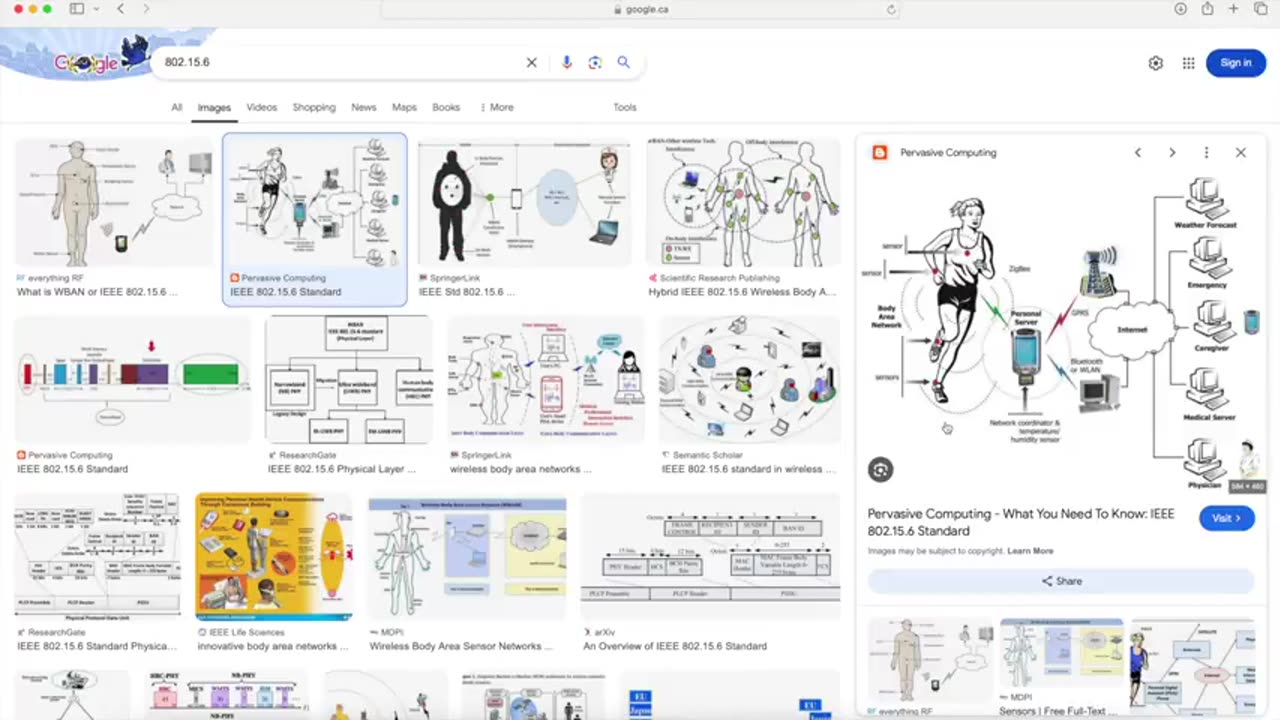1280x720 pixels.
Task: Open Google apps grid icon
Action: [1188, 63]
